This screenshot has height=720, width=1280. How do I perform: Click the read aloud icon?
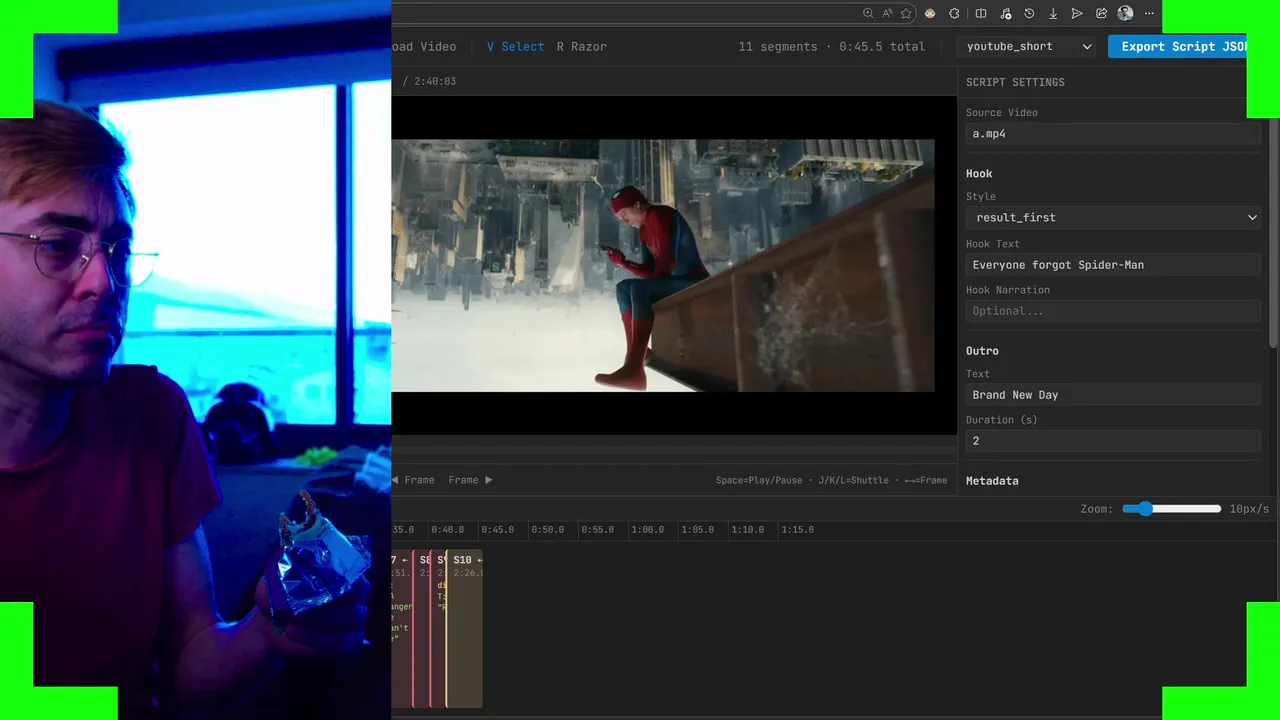(x=887, y=13)
